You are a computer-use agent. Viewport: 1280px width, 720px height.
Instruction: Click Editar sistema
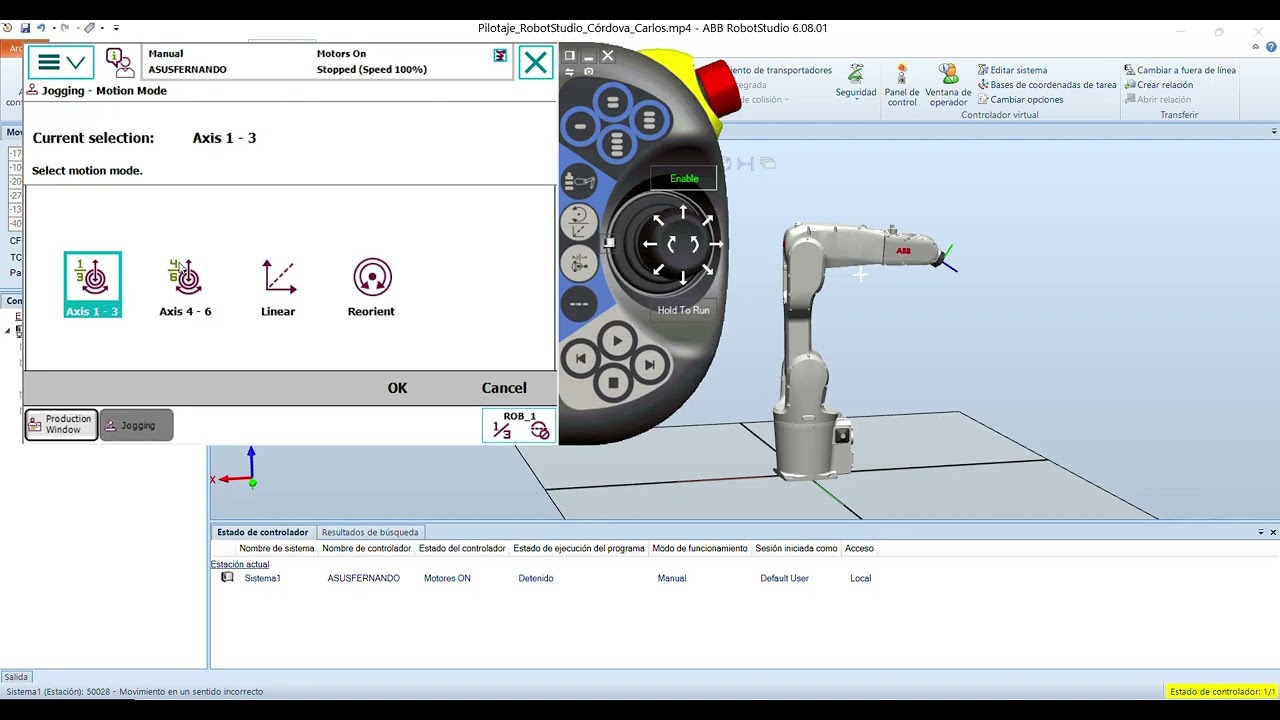pos(1012,70)
